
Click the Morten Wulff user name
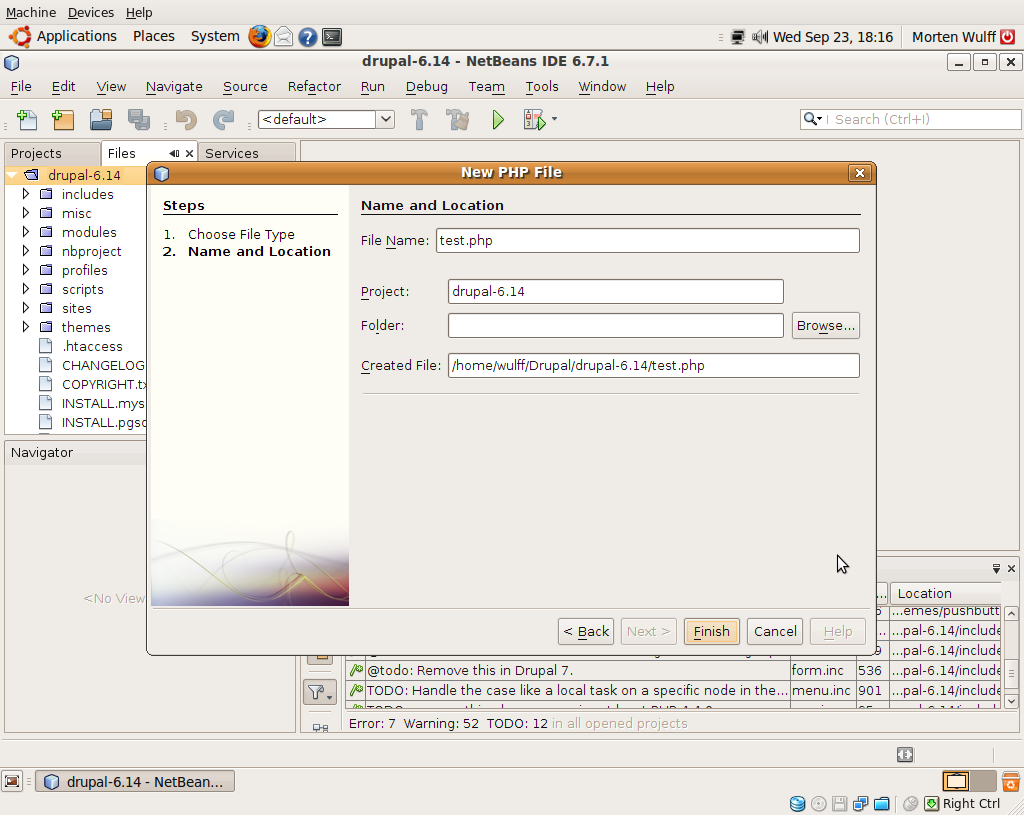click(953, 37)
